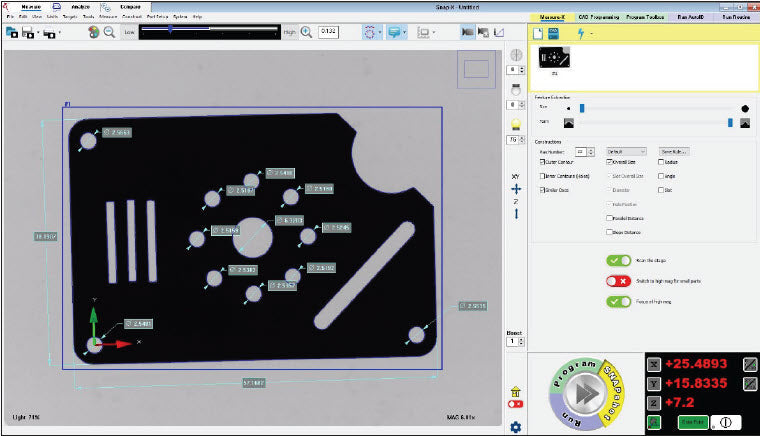760x436 pixels.
Task: Click the yellow home icon
Action: pyautogui.click(x=515, y=391)
